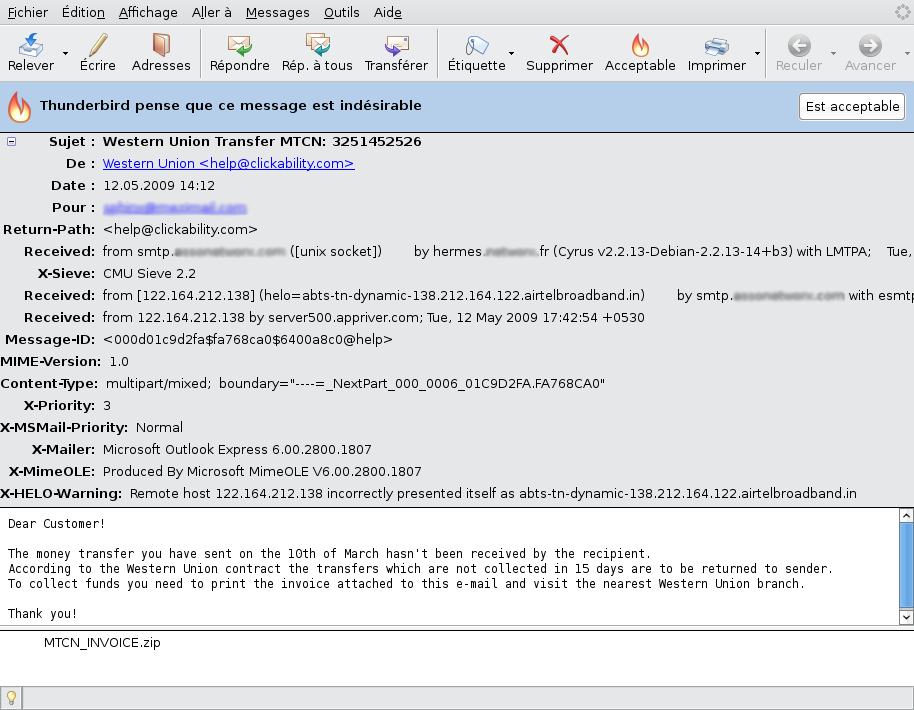Viewport: 914px width, 710px height.
Task: Click the Avancer forward arrow
Action: pyautogui.click(x=870, y=45)
